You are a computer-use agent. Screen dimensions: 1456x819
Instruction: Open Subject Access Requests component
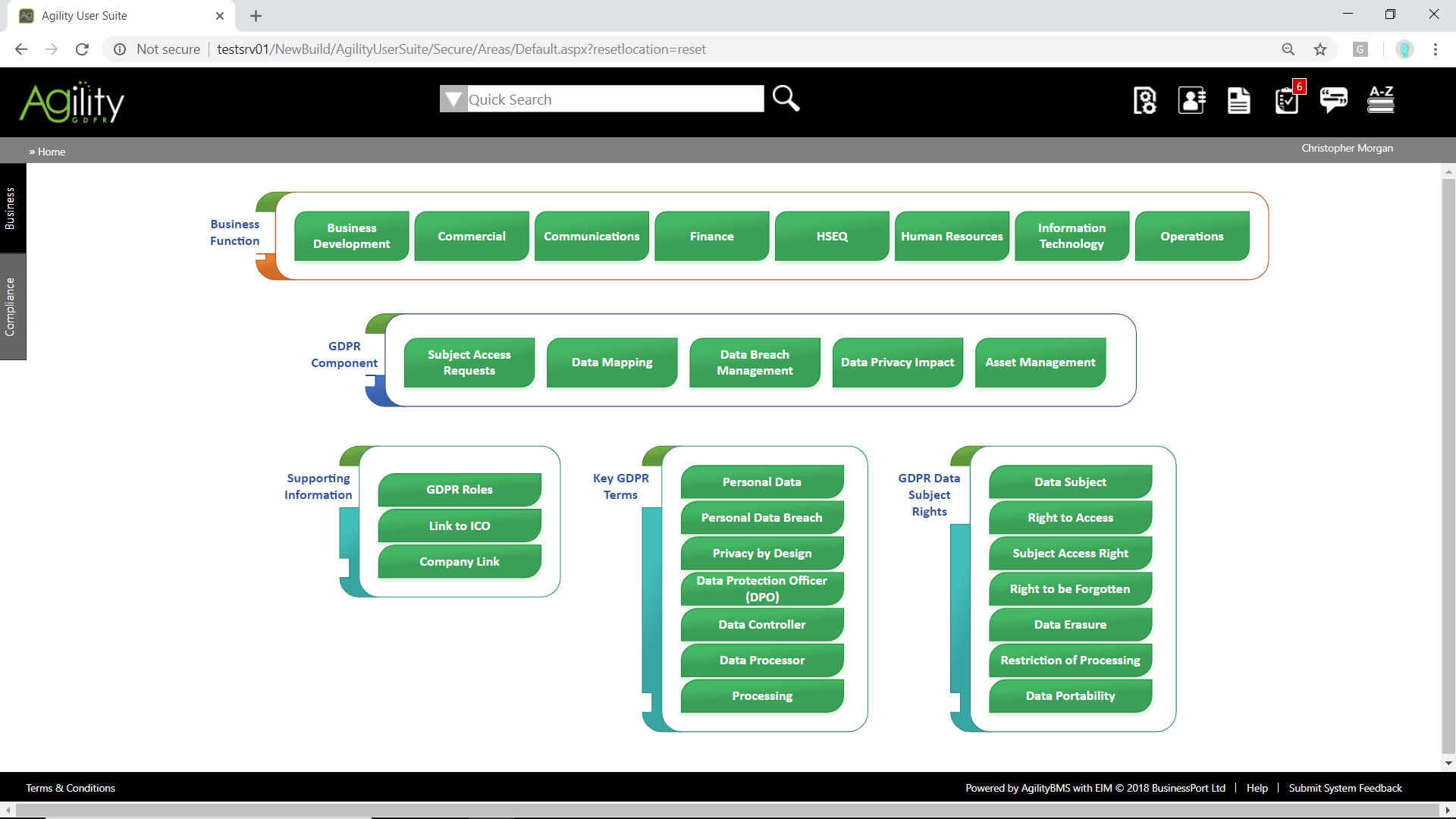[x=469, y=362]
